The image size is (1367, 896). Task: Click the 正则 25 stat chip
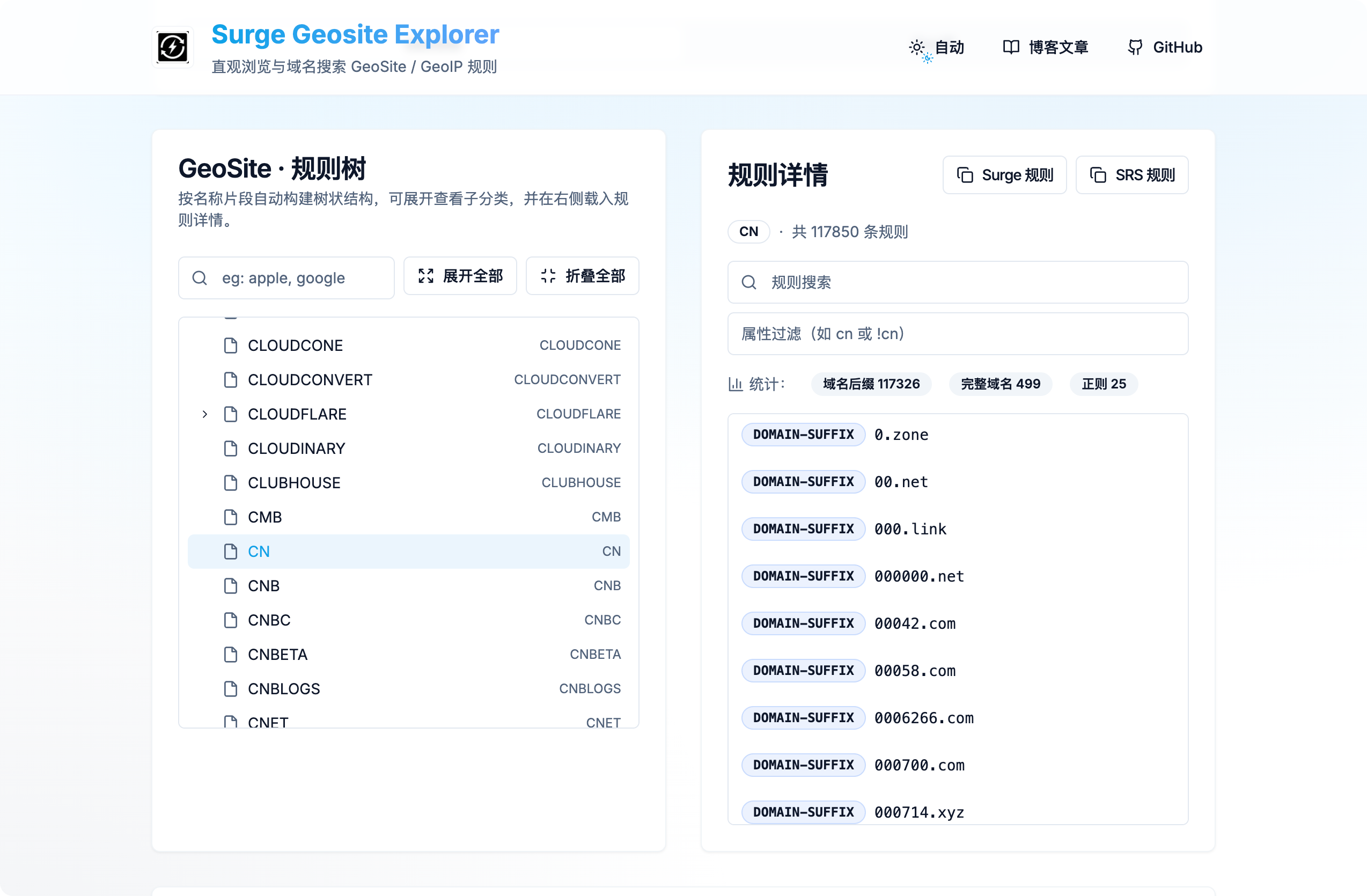pyautogui.click(x=1104, y=384)
